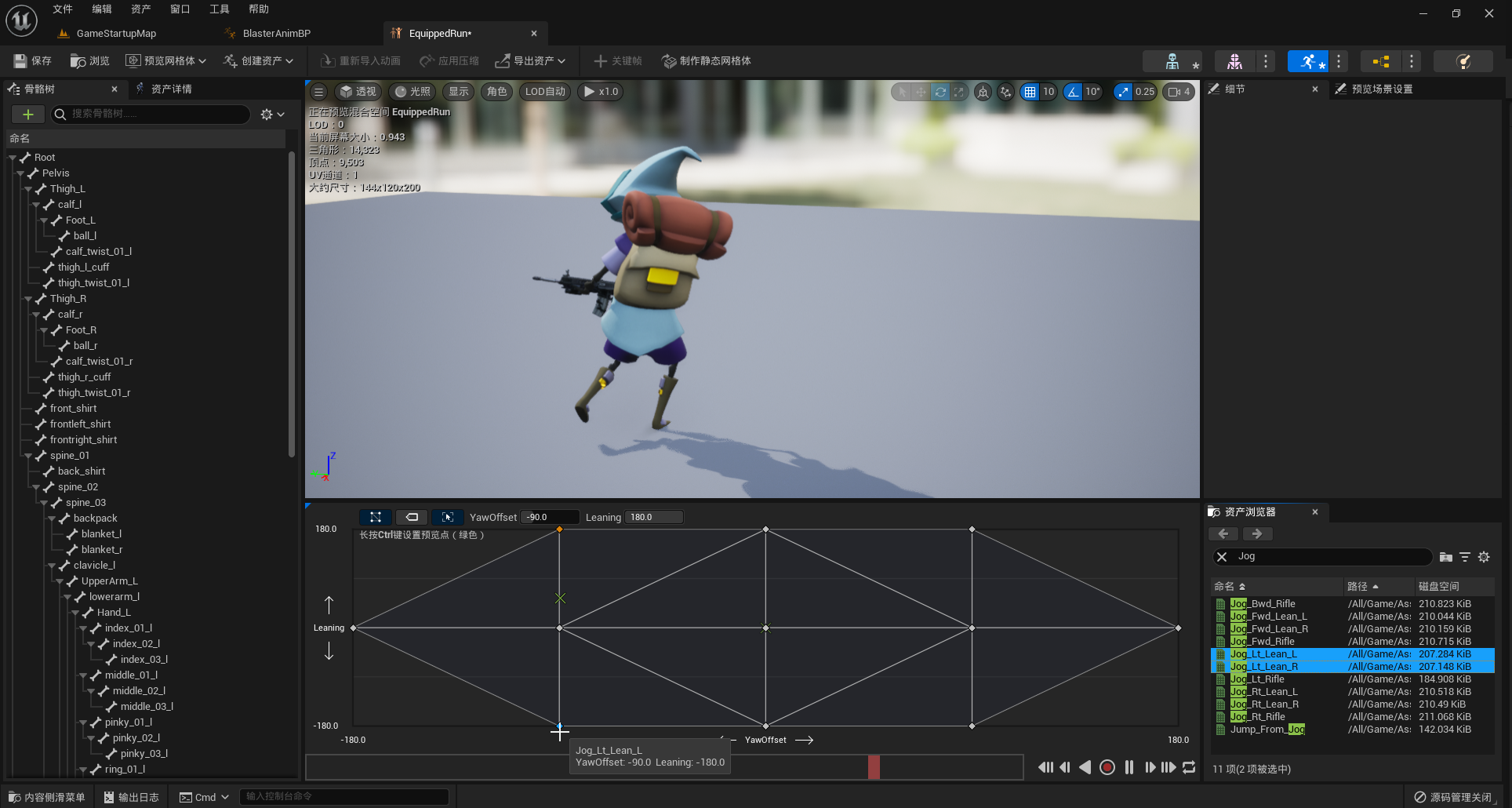Open the asset browser settings gear

coord(1484,557)
